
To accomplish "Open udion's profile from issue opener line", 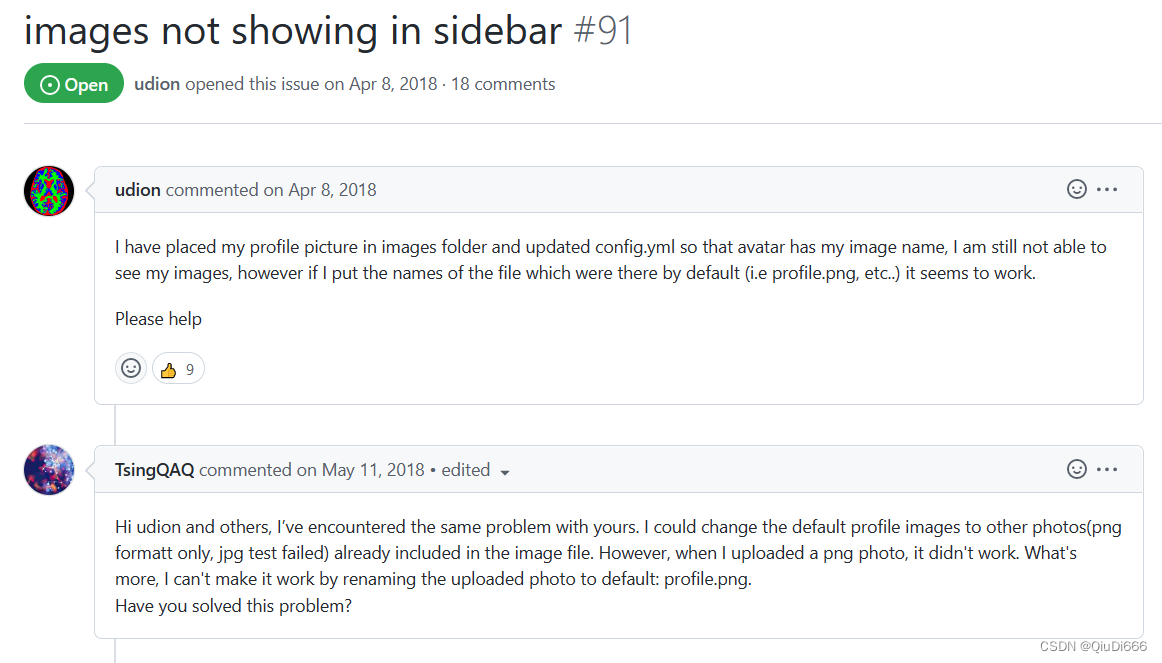I will (x=157, y=84).
